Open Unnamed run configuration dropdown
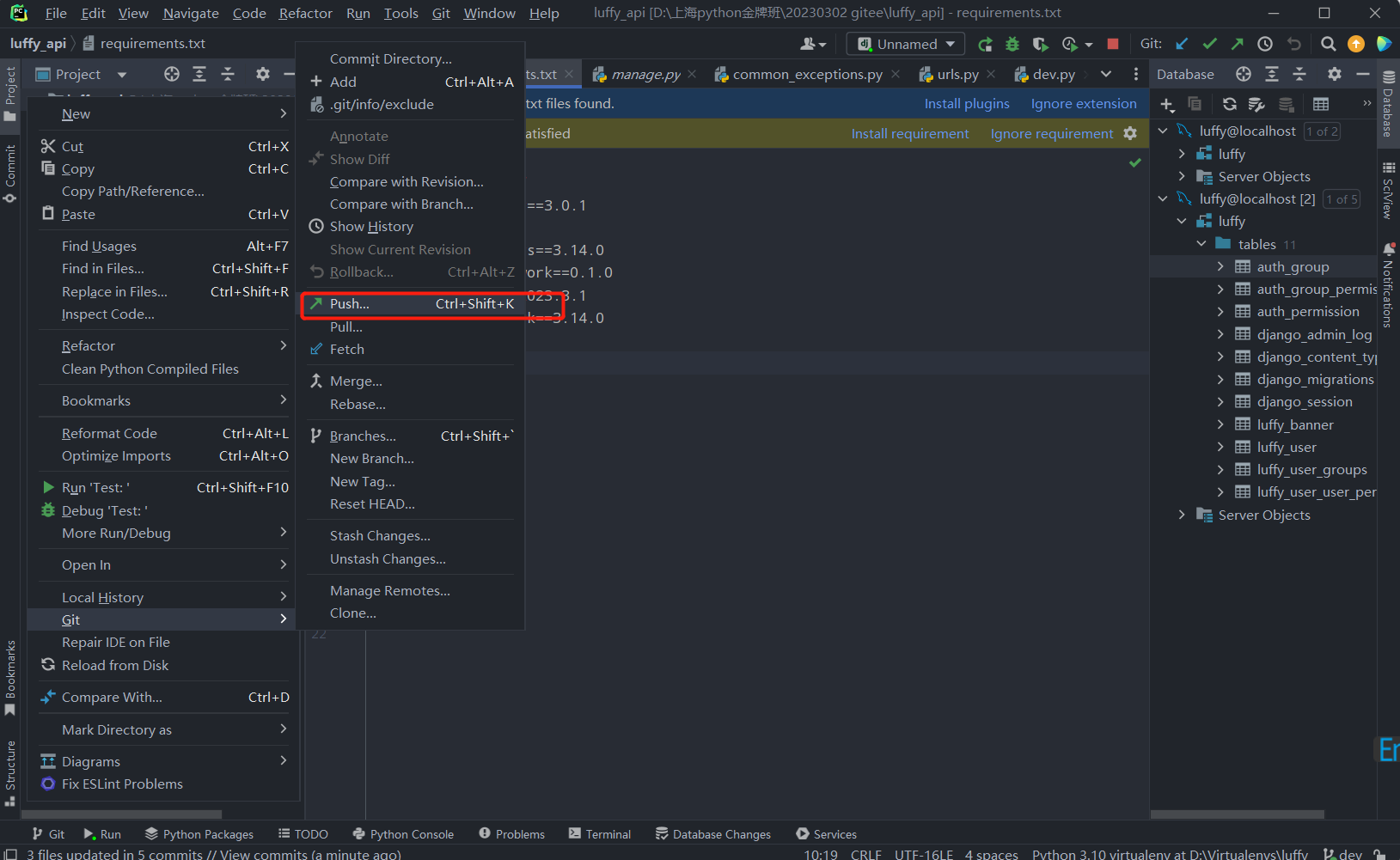 pos(906,44)
